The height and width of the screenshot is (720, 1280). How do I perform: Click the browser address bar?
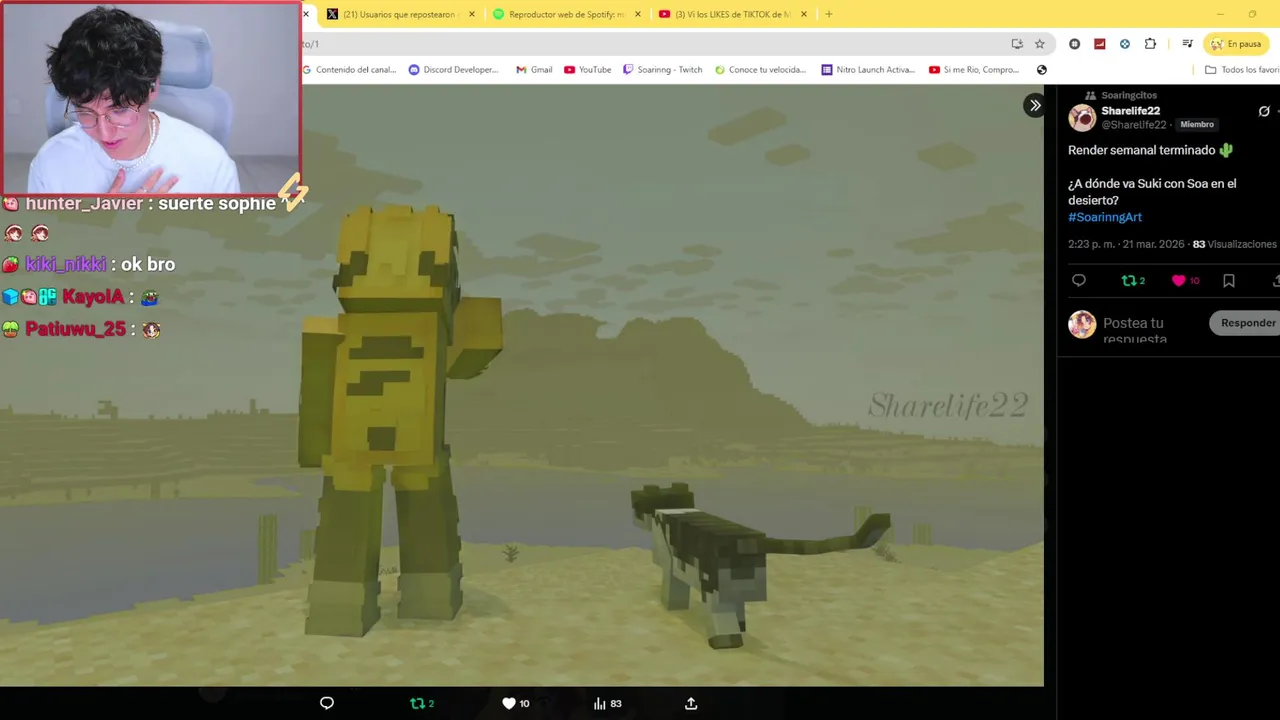point(650,44)
